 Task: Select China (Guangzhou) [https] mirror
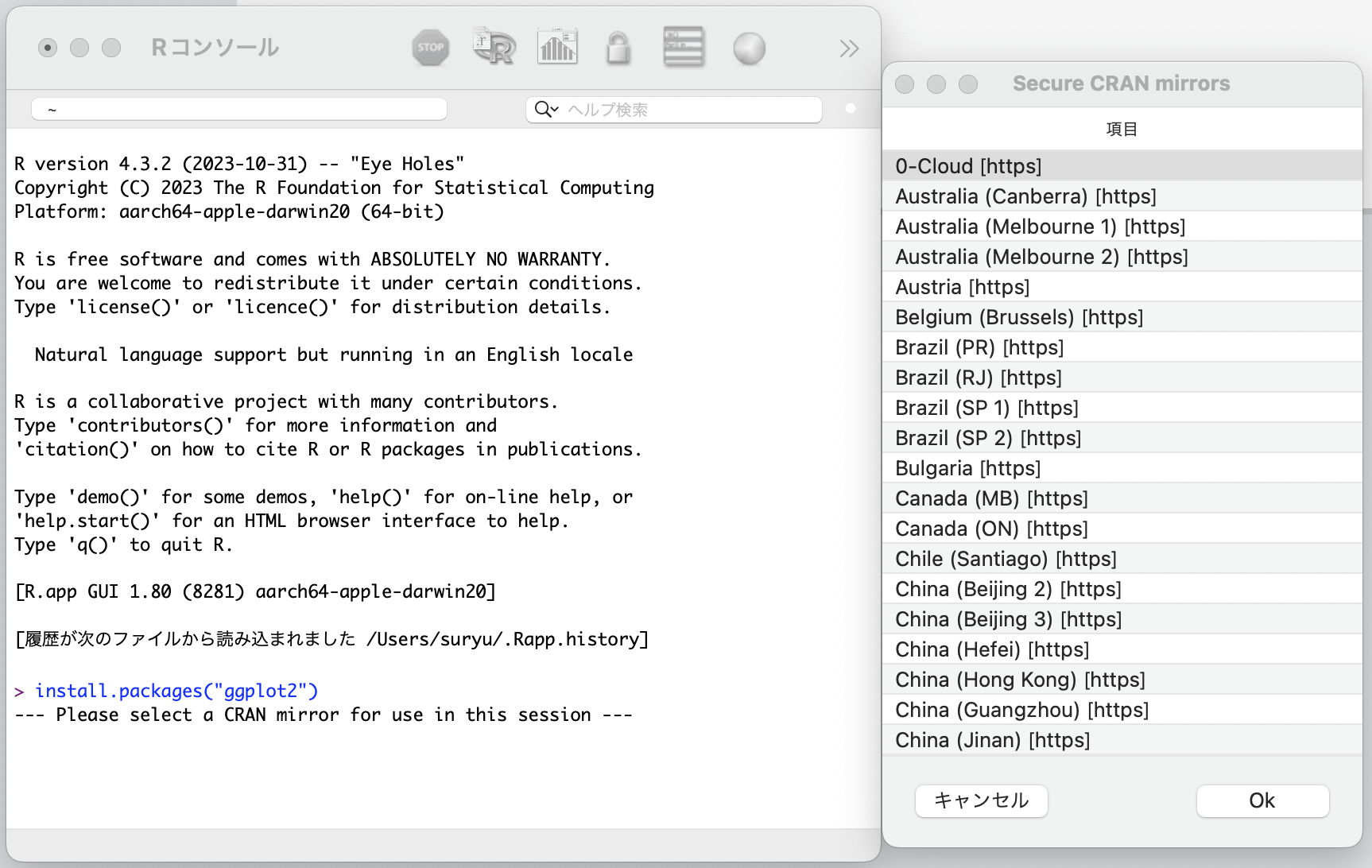(x=1122, y=709)
